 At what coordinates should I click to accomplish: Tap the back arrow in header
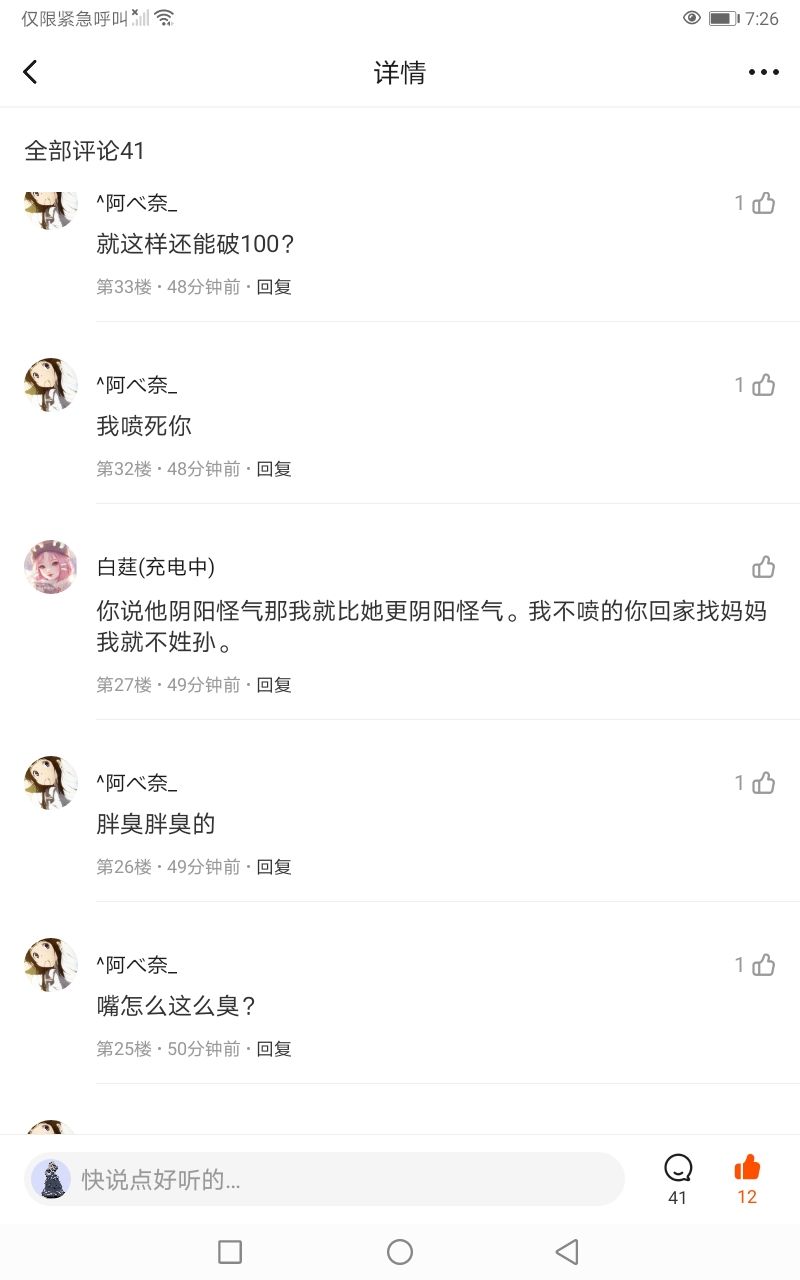click(31, 72)
